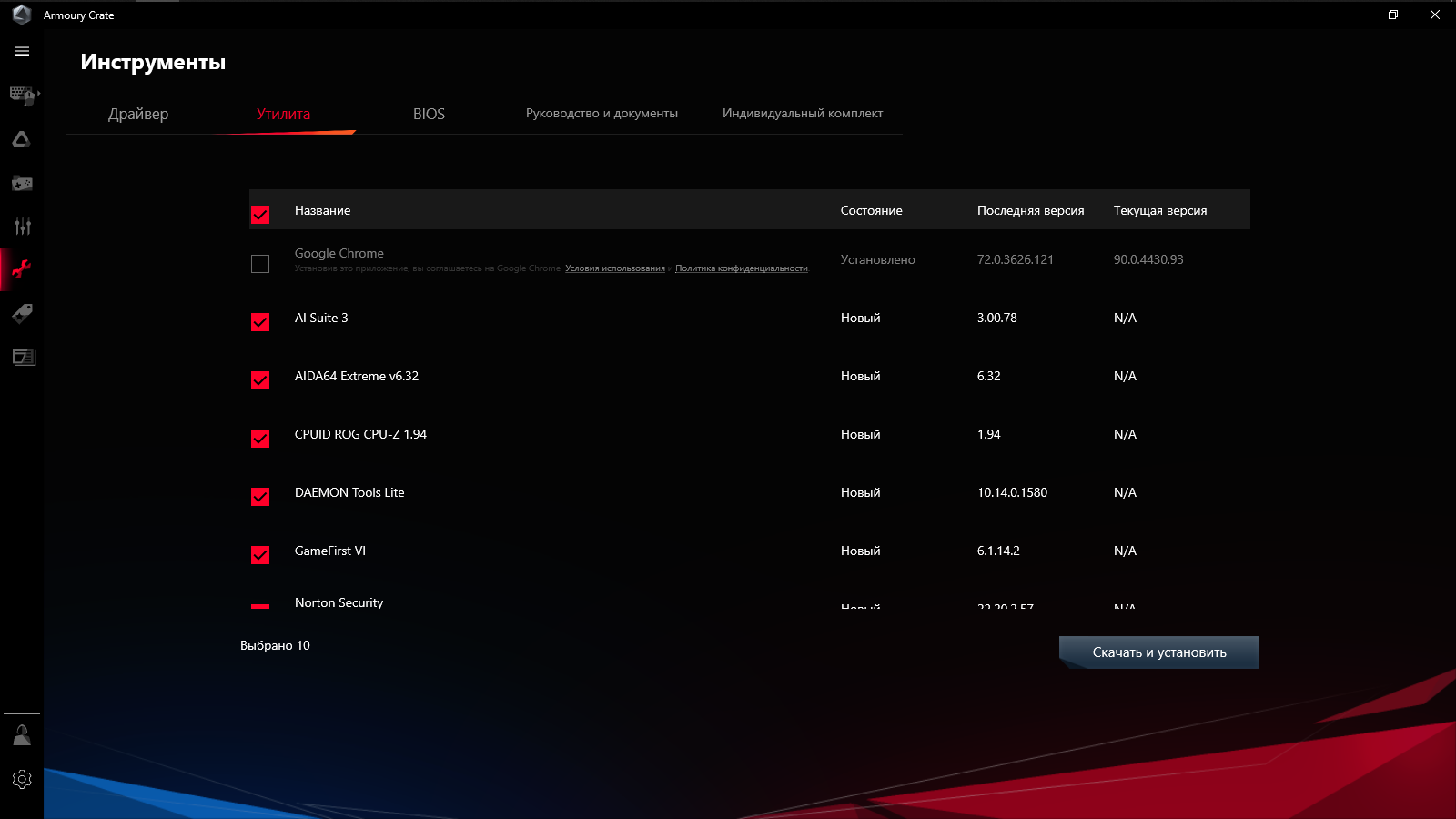1456x819 pixels.
Task: Open Aura Sync triangle icon
Action: tap(22, 139)
